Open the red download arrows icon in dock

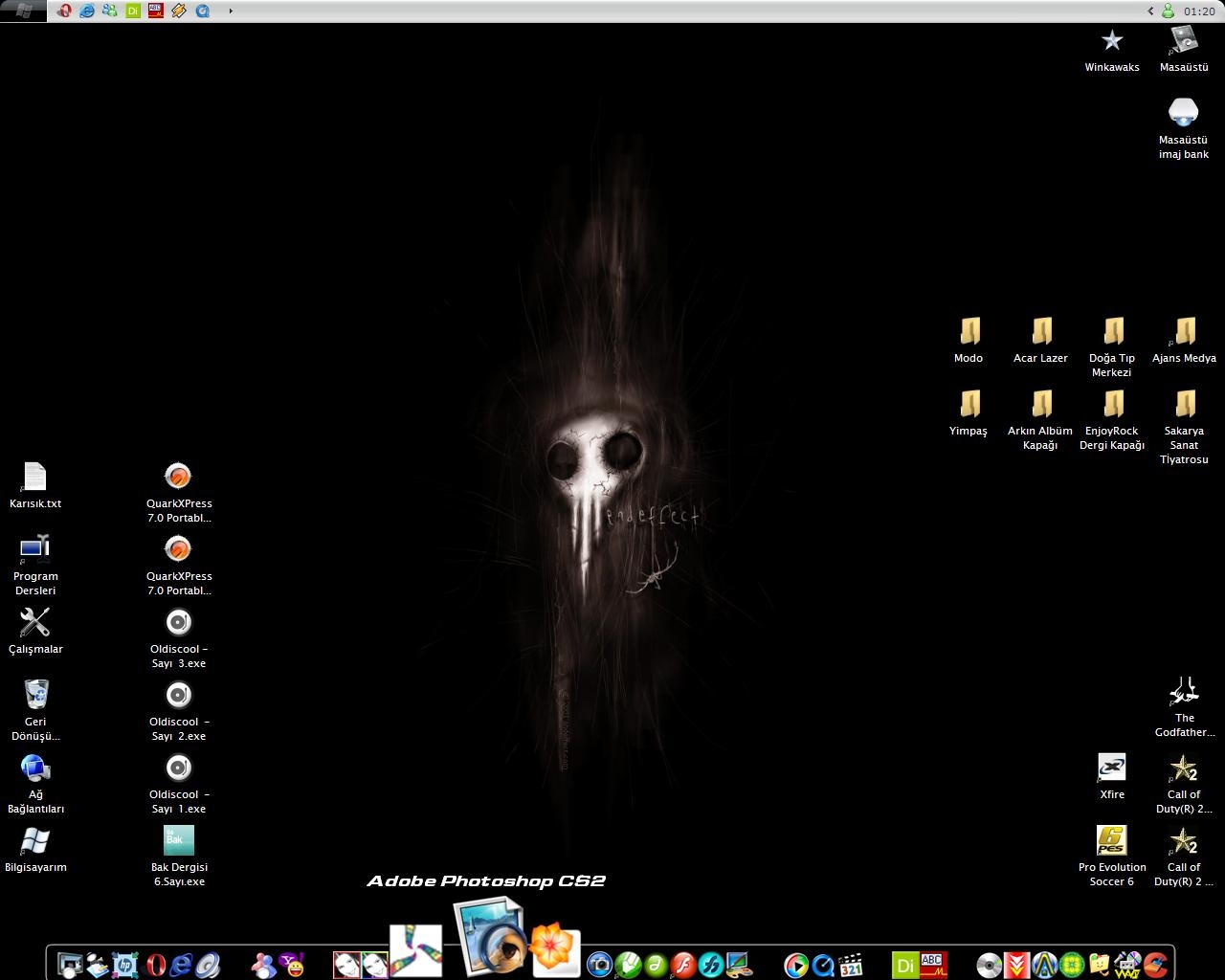point(1016,965)
